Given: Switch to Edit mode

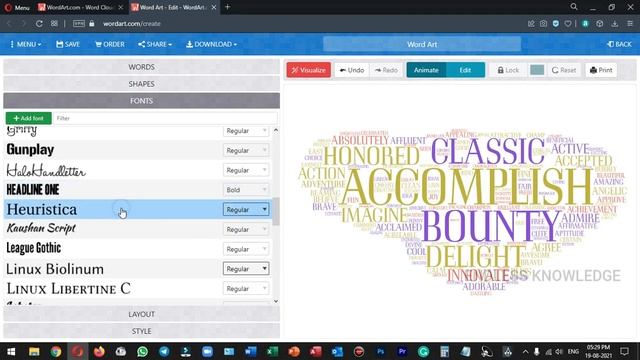Looking at the screenshot, I should pyautogui.click(x=465, y=70).
